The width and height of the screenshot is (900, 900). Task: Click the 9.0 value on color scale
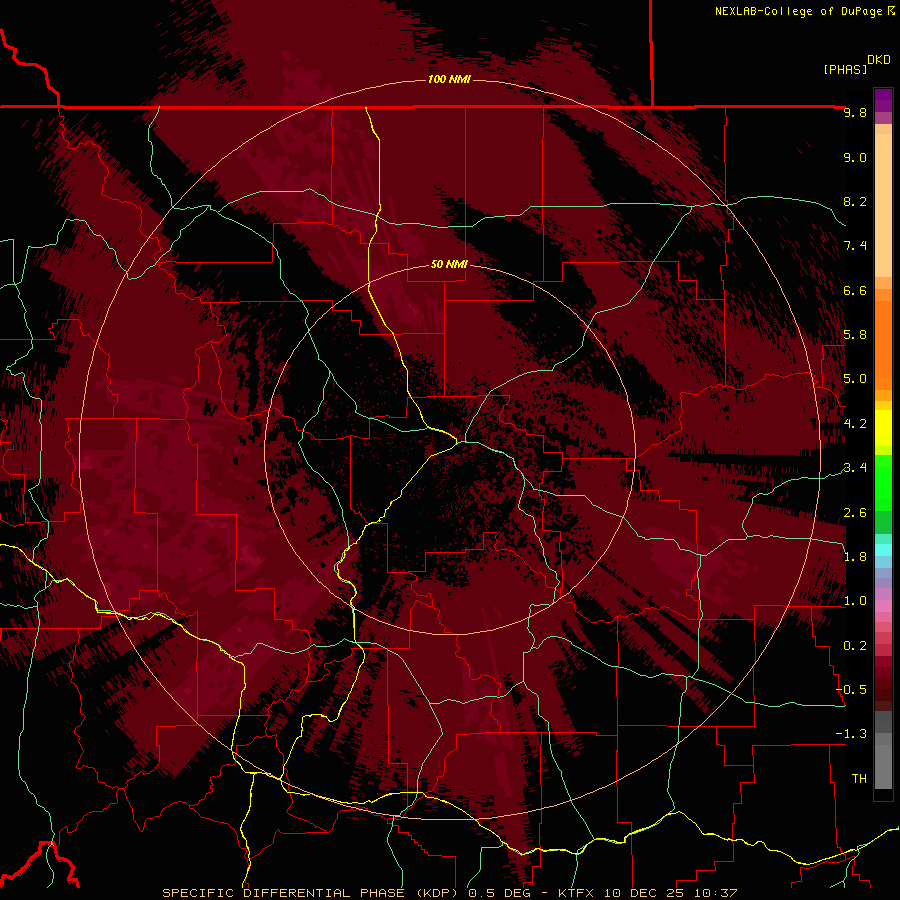(x=855, y=157)
